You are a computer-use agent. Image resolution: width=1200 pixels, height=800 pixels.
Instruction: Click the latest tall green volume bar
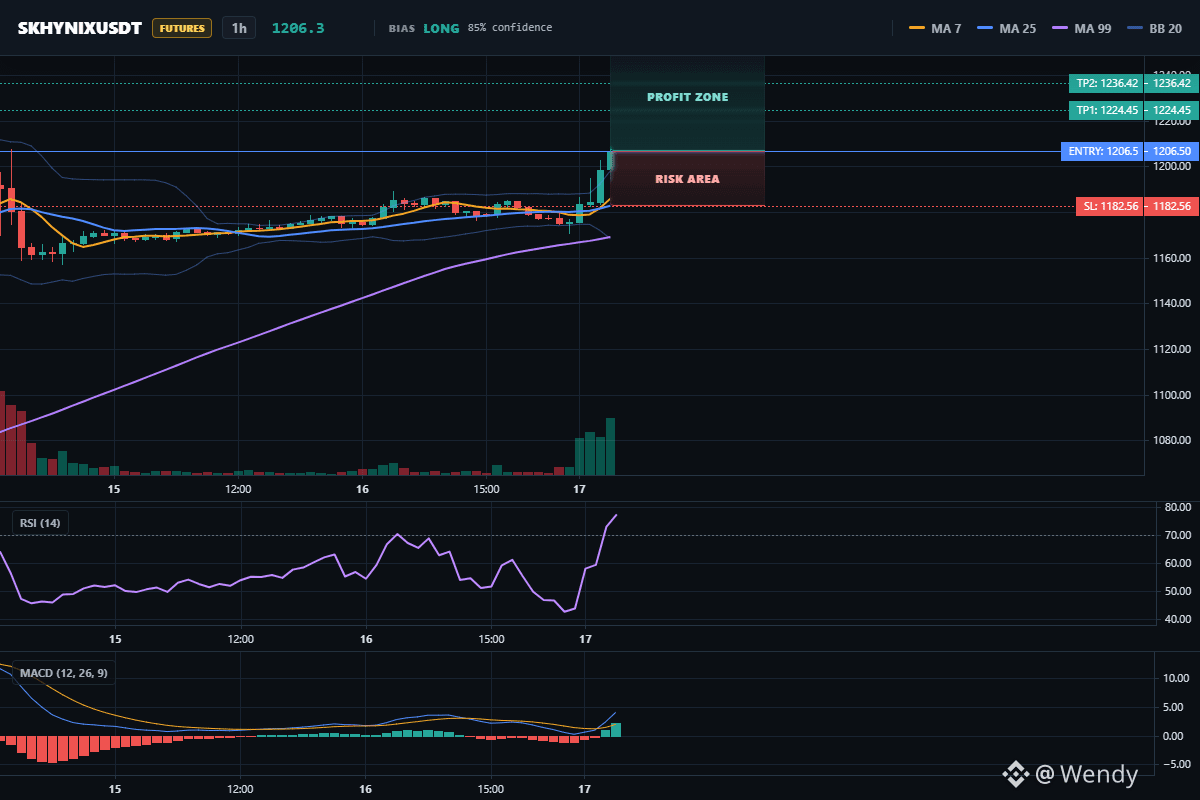pyautogui.click(x=610, y=447)
